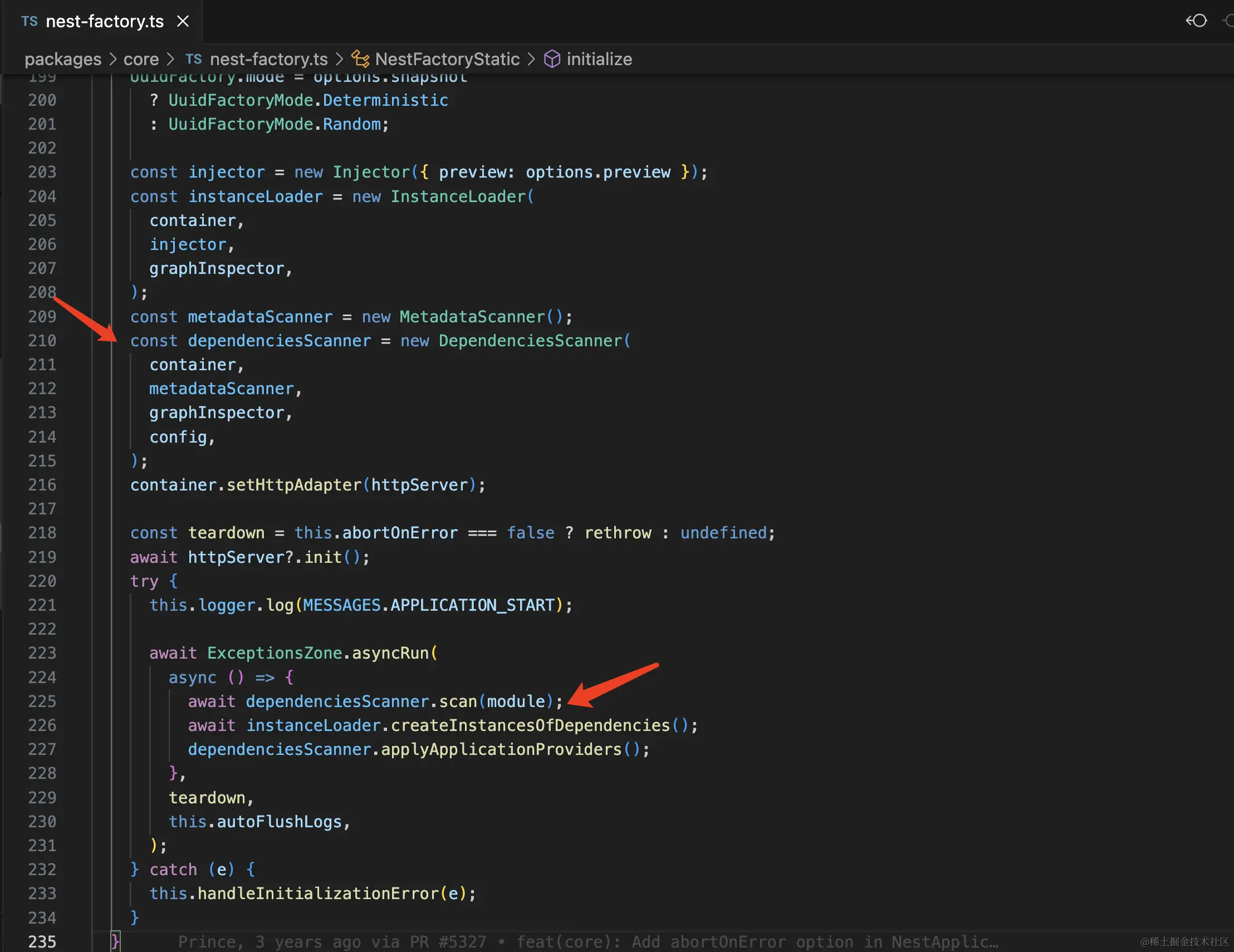Image resolution: width=1234 pixels, height=952 pixels.
Task: Open the NestFactoryStatic class breadcrumb
Action: point(447,60)
